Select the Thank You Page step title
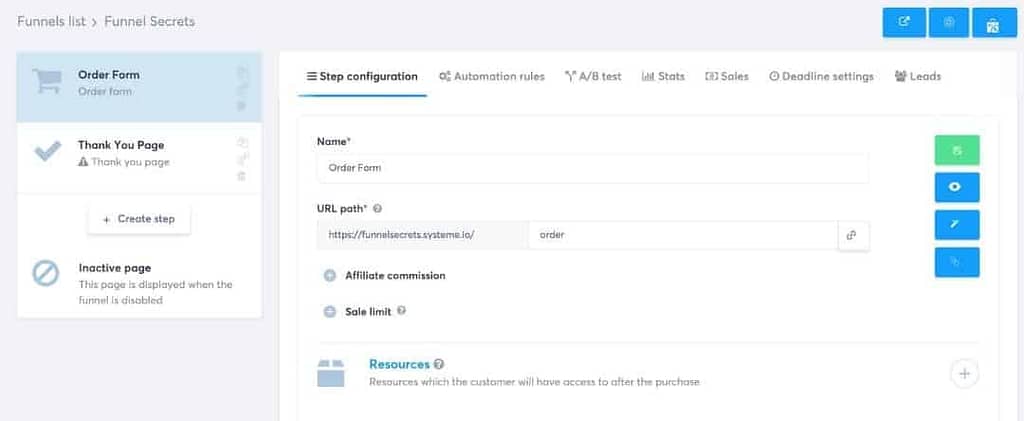Screen dimensions: 1024x421 (x=121, y=145)
